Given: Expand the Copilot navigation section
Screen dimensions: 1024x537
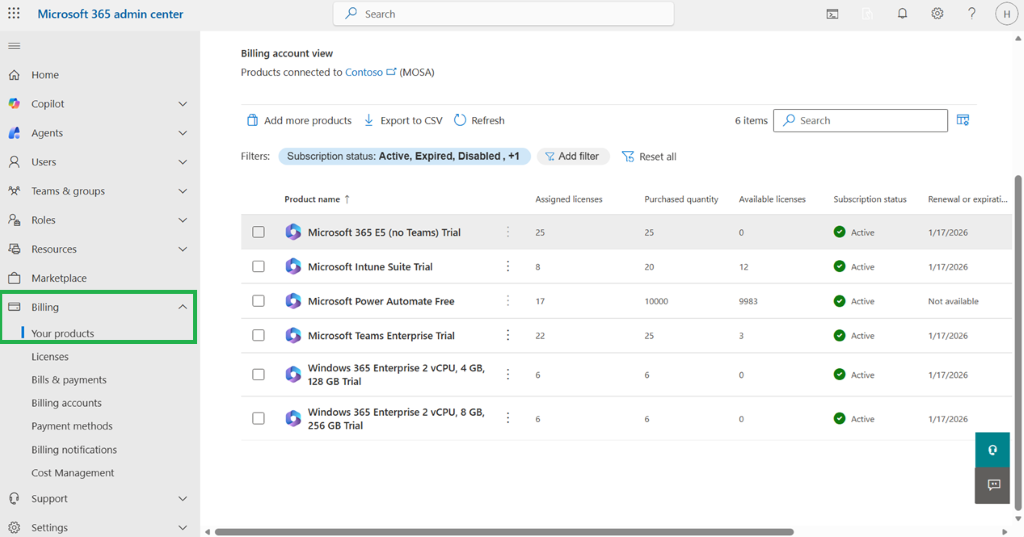Looking at the screenshot, I should pos(182,104).
